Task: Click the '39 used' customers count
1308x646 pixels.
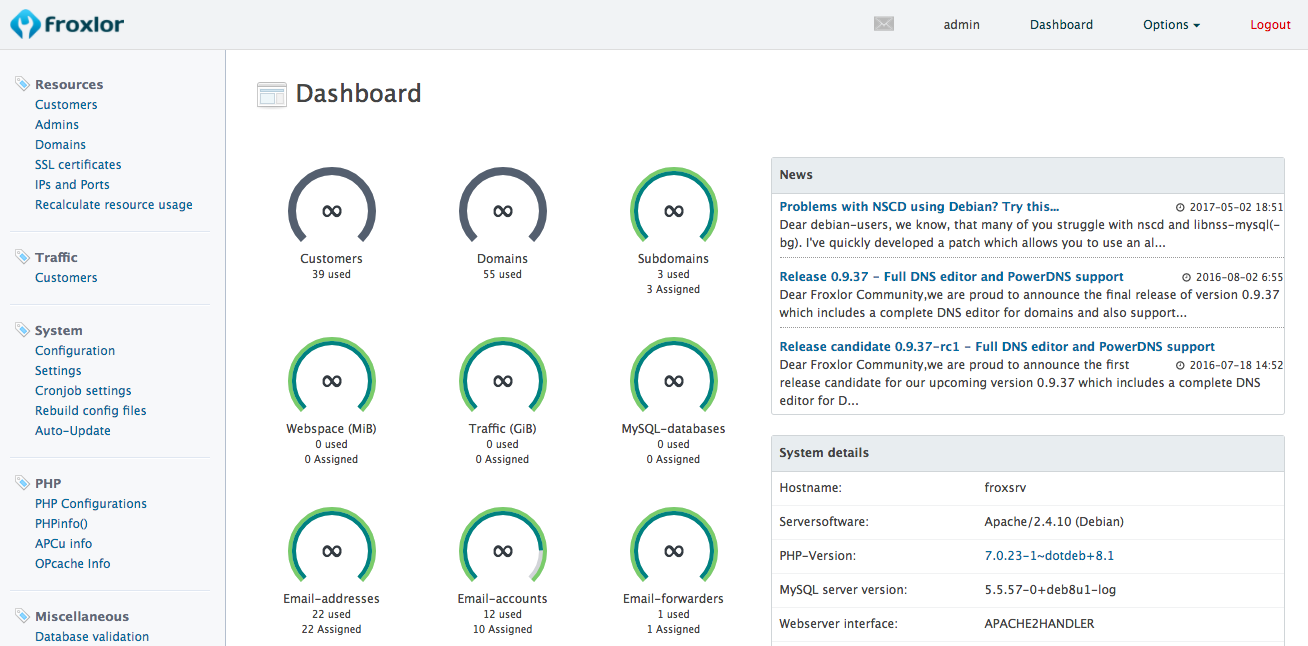Action: tap(331, 274)
